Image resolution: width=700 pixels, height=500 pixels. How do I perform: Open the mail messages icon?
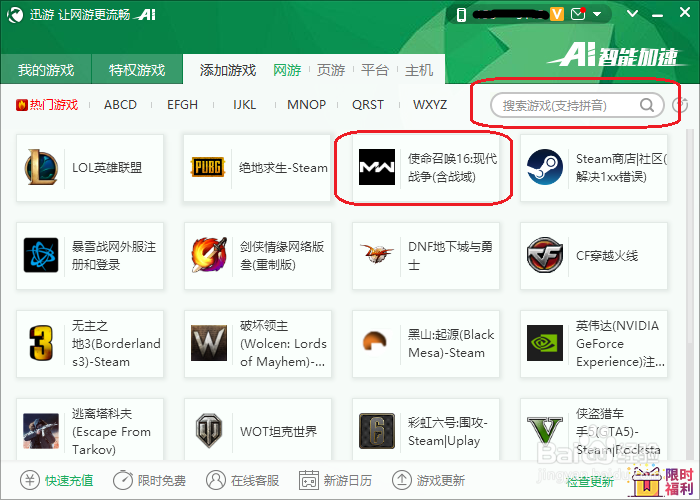(578, 14)
